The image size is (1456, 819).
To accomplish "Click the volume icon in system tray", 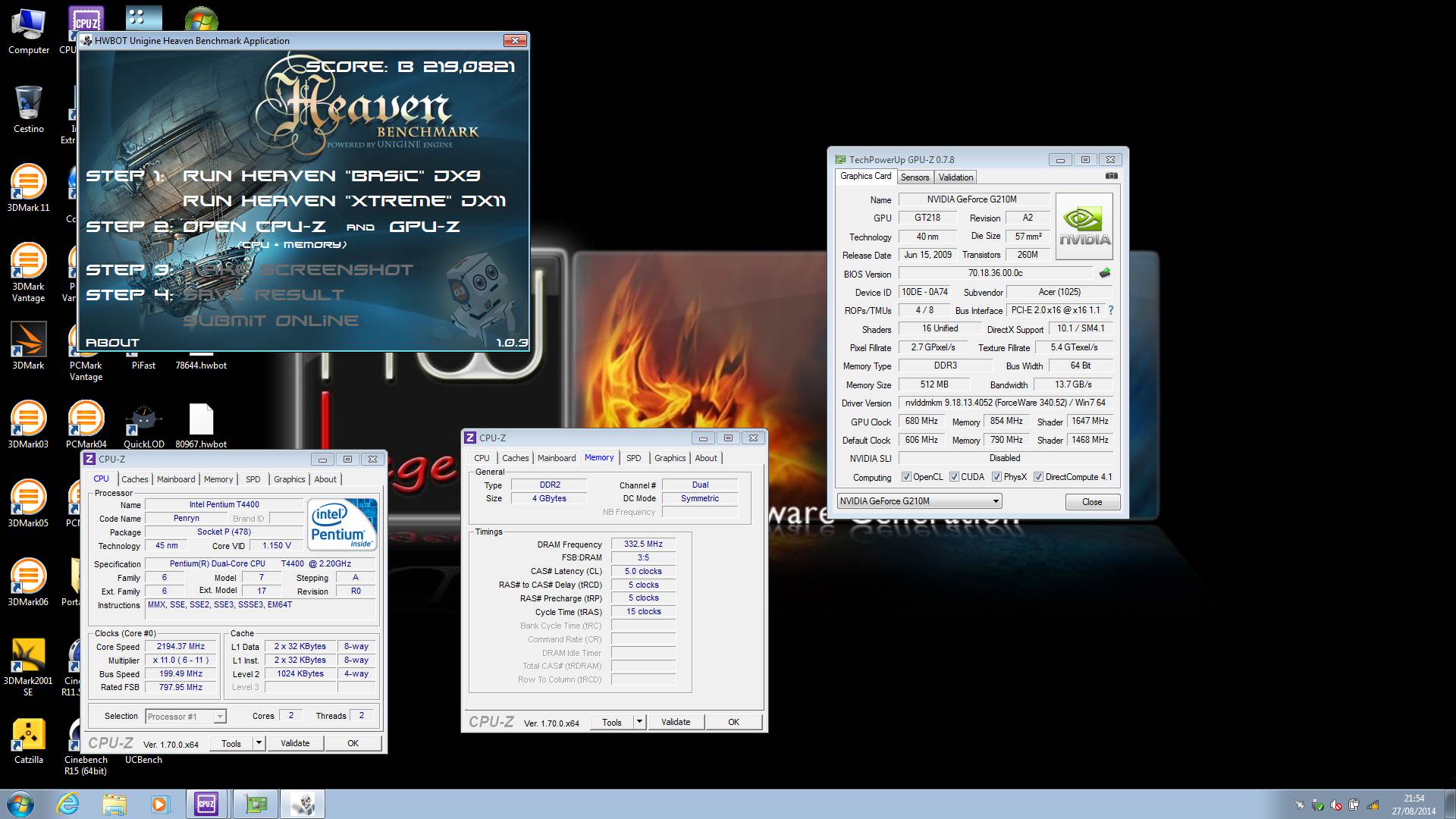I will (1336, 805).
